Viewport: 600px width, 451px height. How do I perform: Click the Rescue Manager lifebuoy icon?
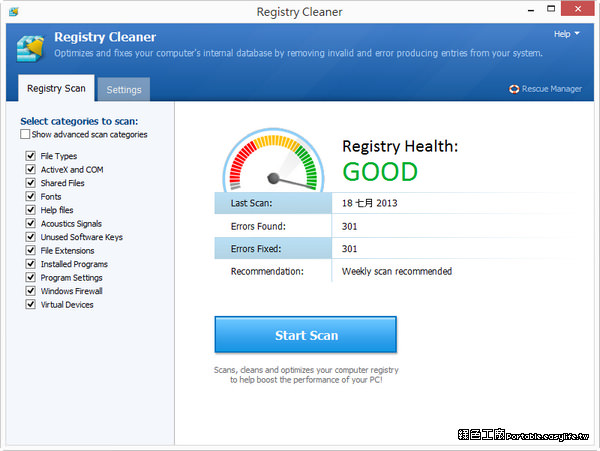514,89
